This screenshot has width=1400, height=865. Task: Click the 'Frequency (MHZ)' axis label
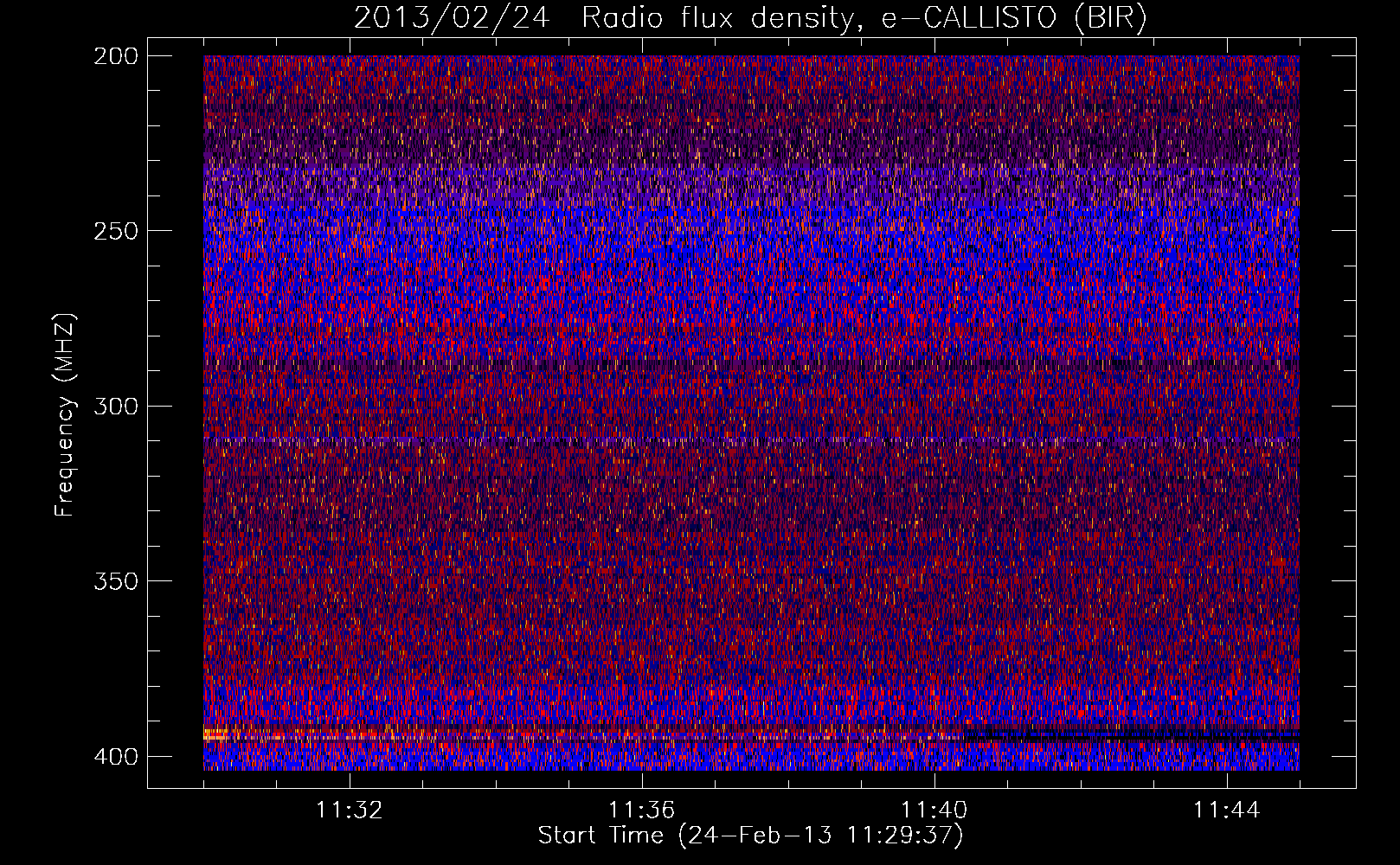(x=65, y=415)
